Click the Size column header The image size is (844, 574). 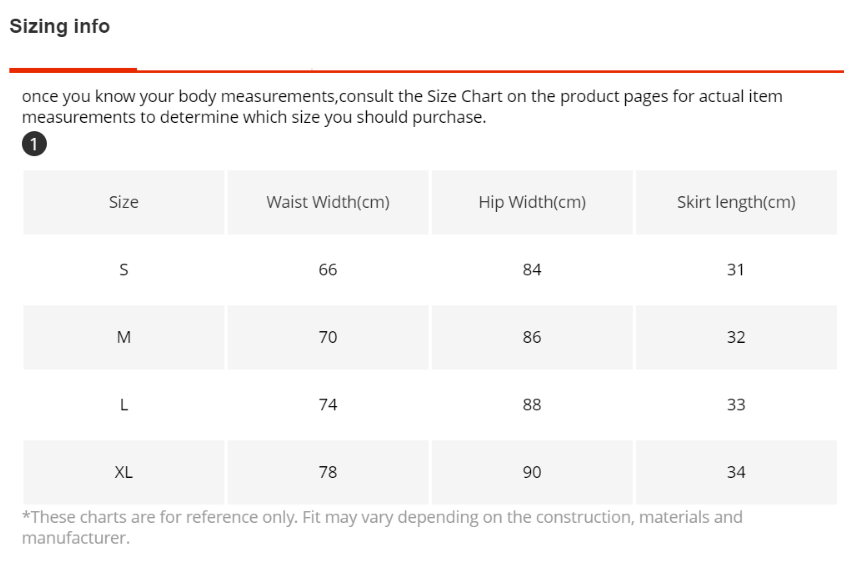coord(124,202)
